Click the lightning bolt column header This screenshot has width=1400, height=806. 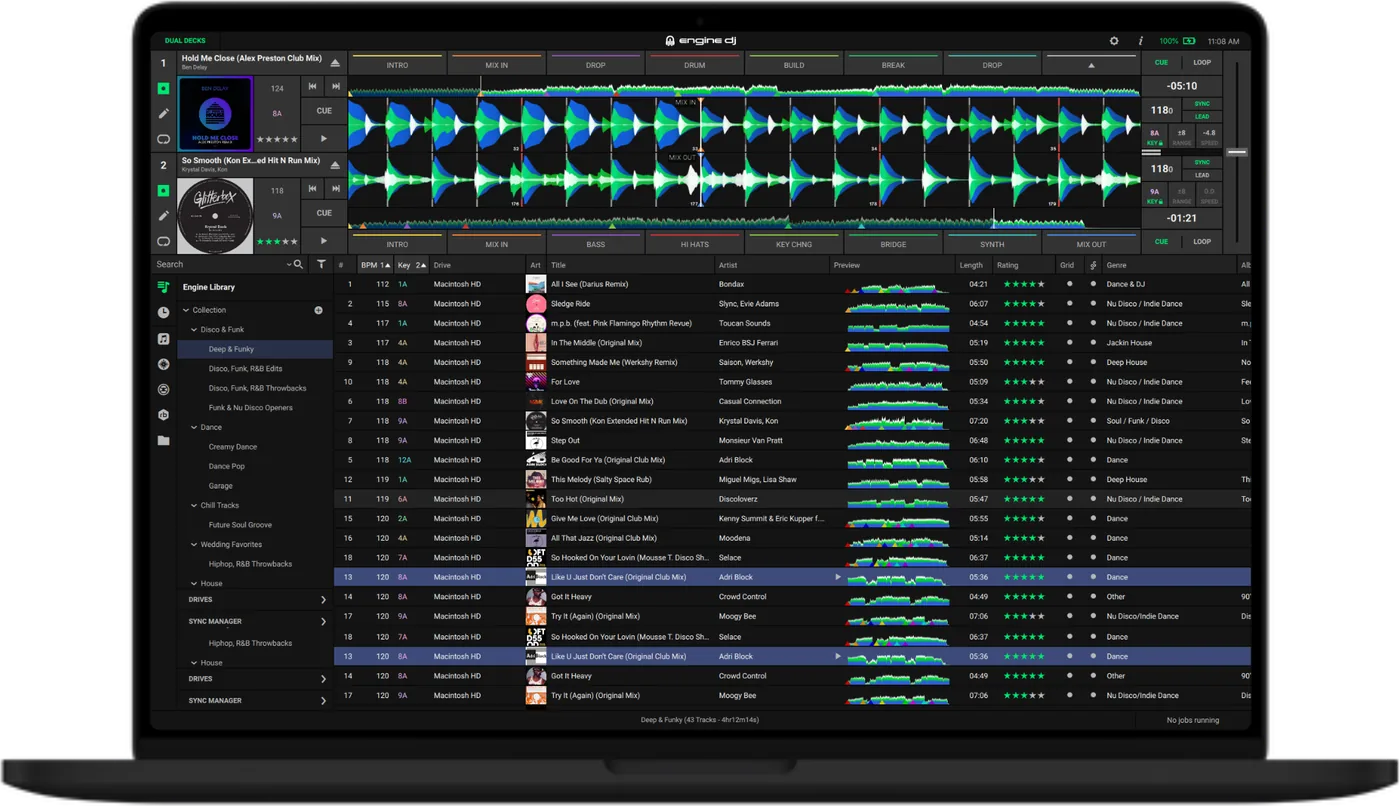(x=1093, y=265)
